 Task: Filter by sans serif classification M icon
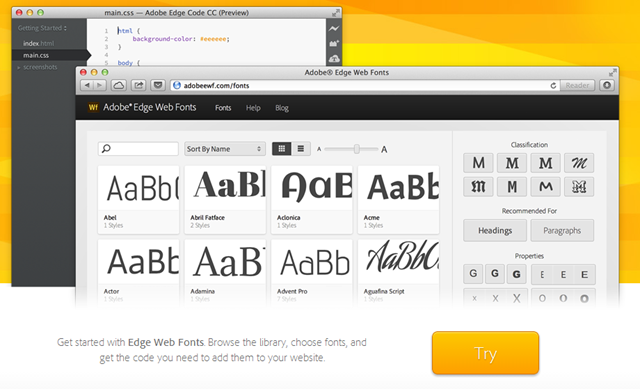pyautogui.click(x=478, y=163)
